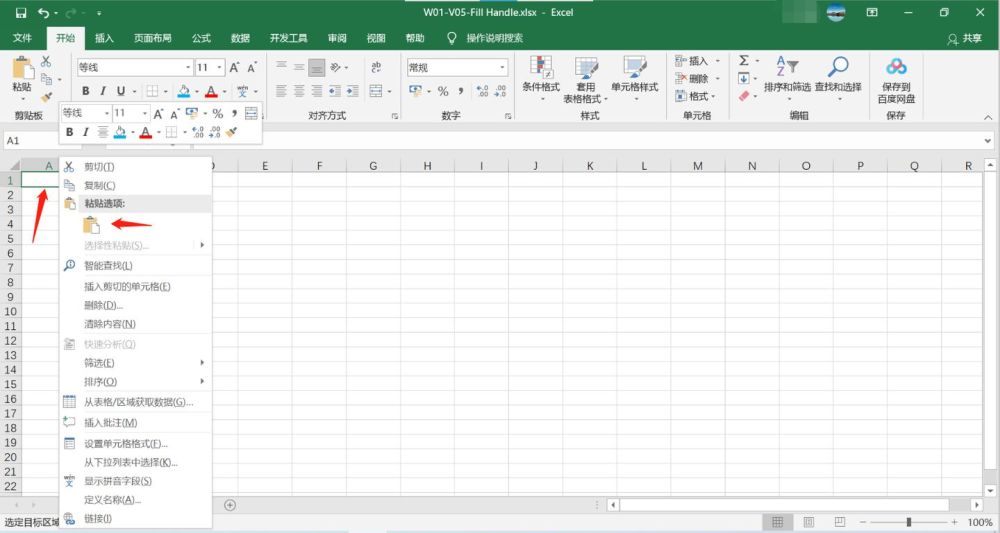Screen dimensions: 1000x533
Task: Apply comma style in ribbon number group
Action: pyautogui.click(x=460, y=91)
